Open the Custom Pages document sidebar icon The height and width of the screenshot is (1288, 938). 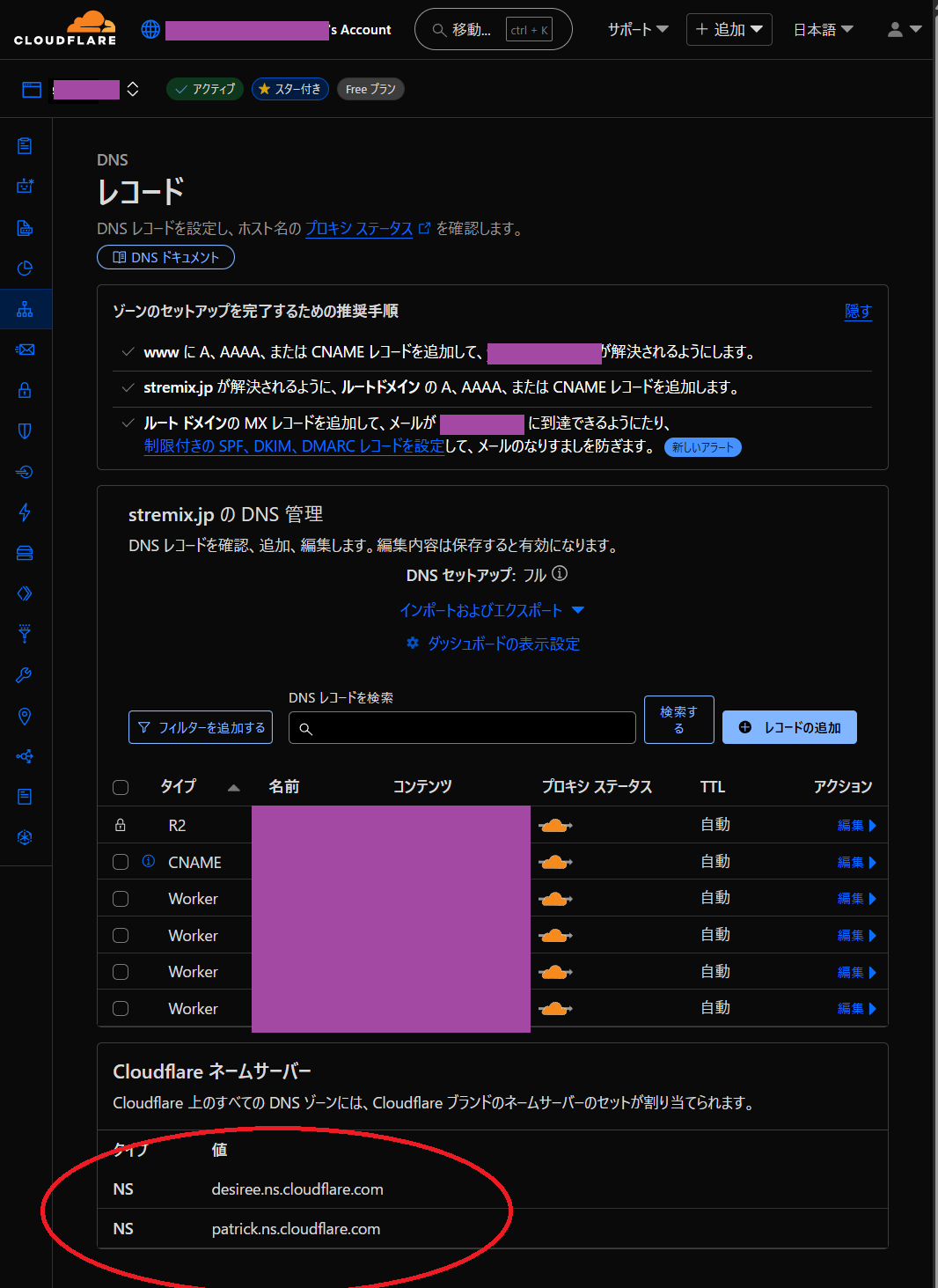pos(25,797)
